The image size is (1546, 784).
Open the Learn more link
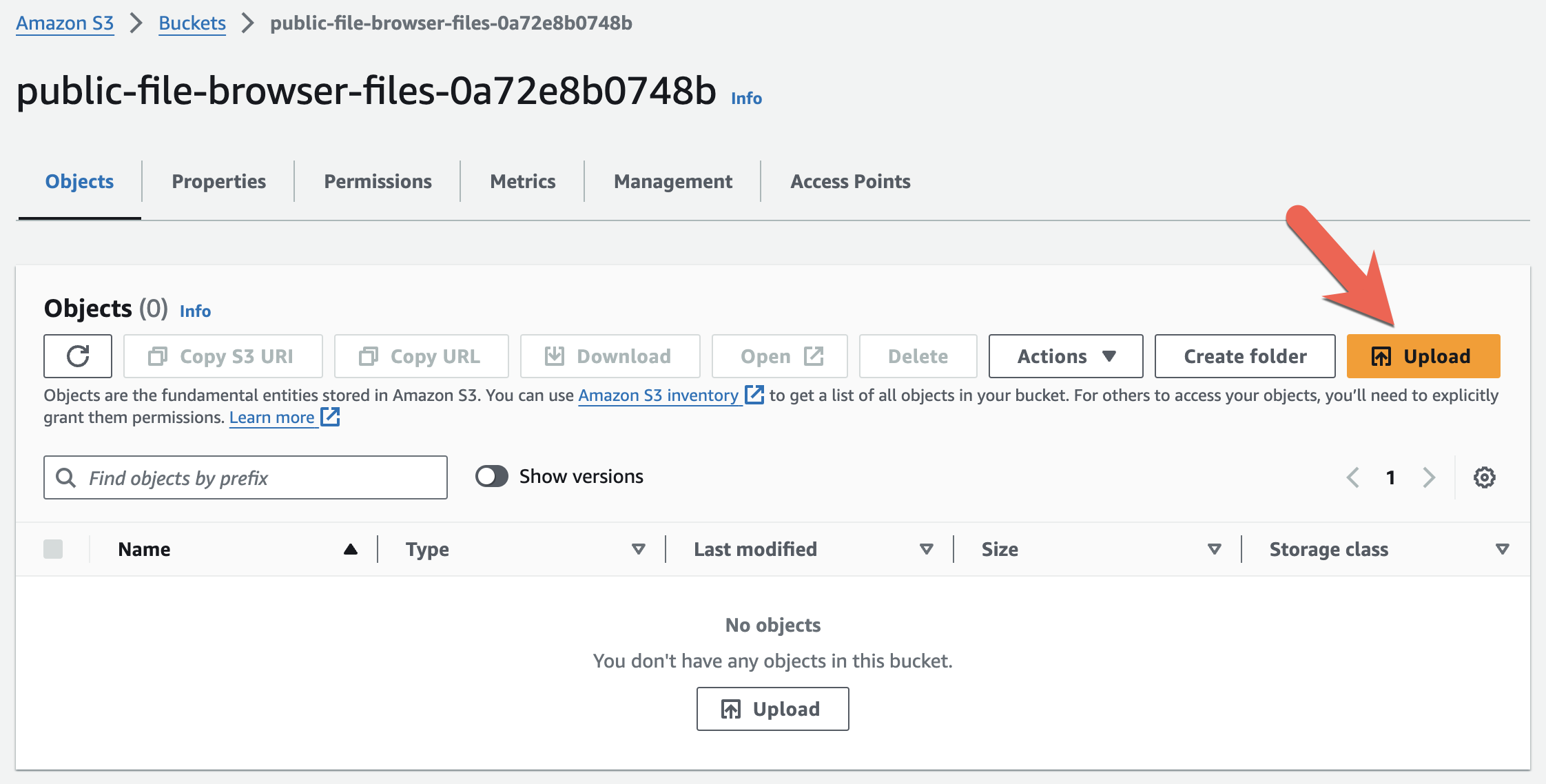(274, 417)
